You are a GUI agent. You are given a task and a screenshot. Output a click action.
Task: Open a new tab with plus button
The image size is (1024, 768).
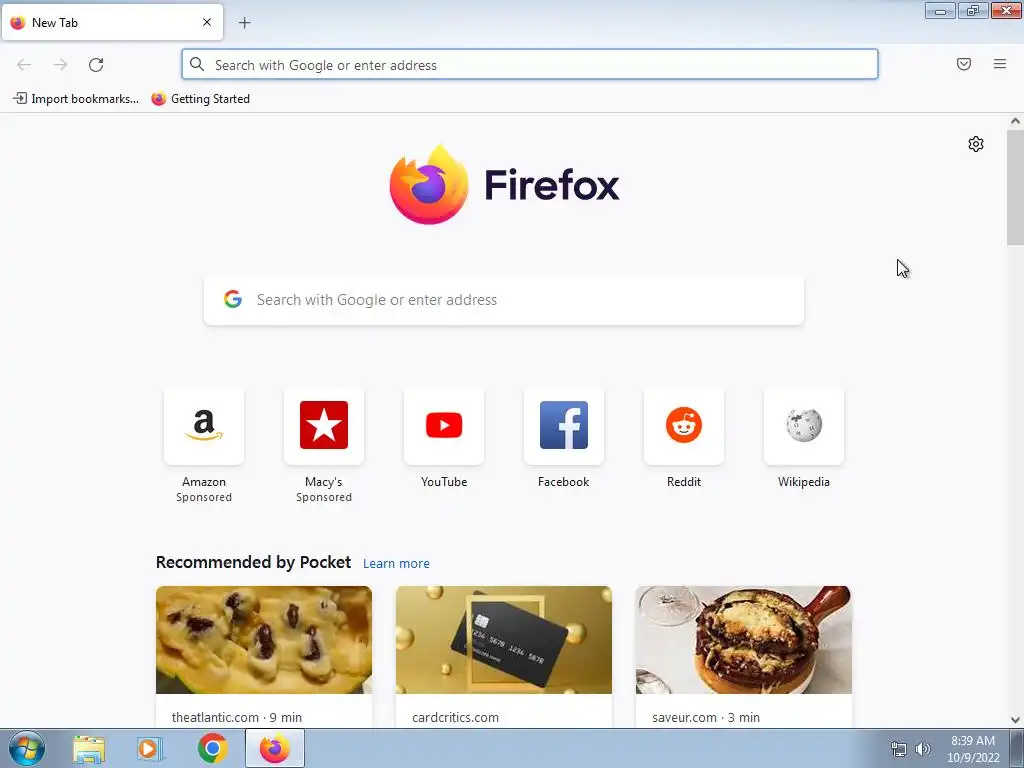point(244,23)
